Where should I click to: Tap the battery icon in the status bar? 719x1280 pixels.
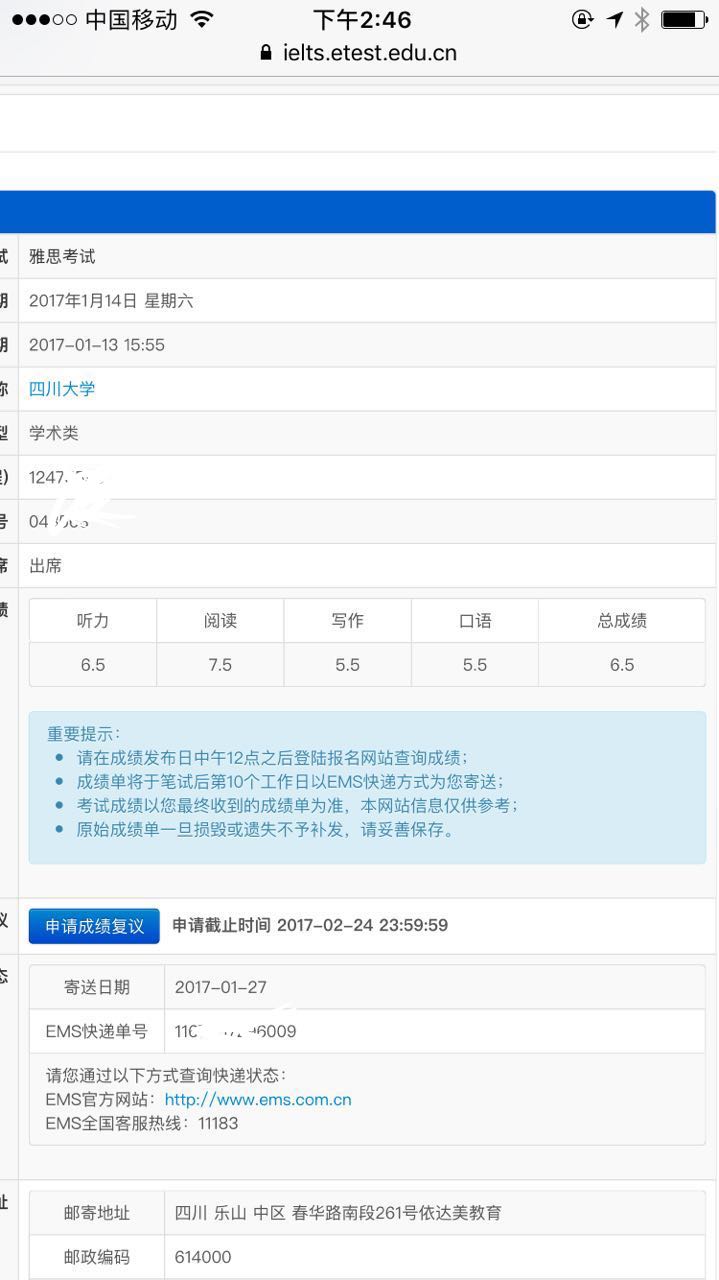pyautogui.click(x=684, y=19)
